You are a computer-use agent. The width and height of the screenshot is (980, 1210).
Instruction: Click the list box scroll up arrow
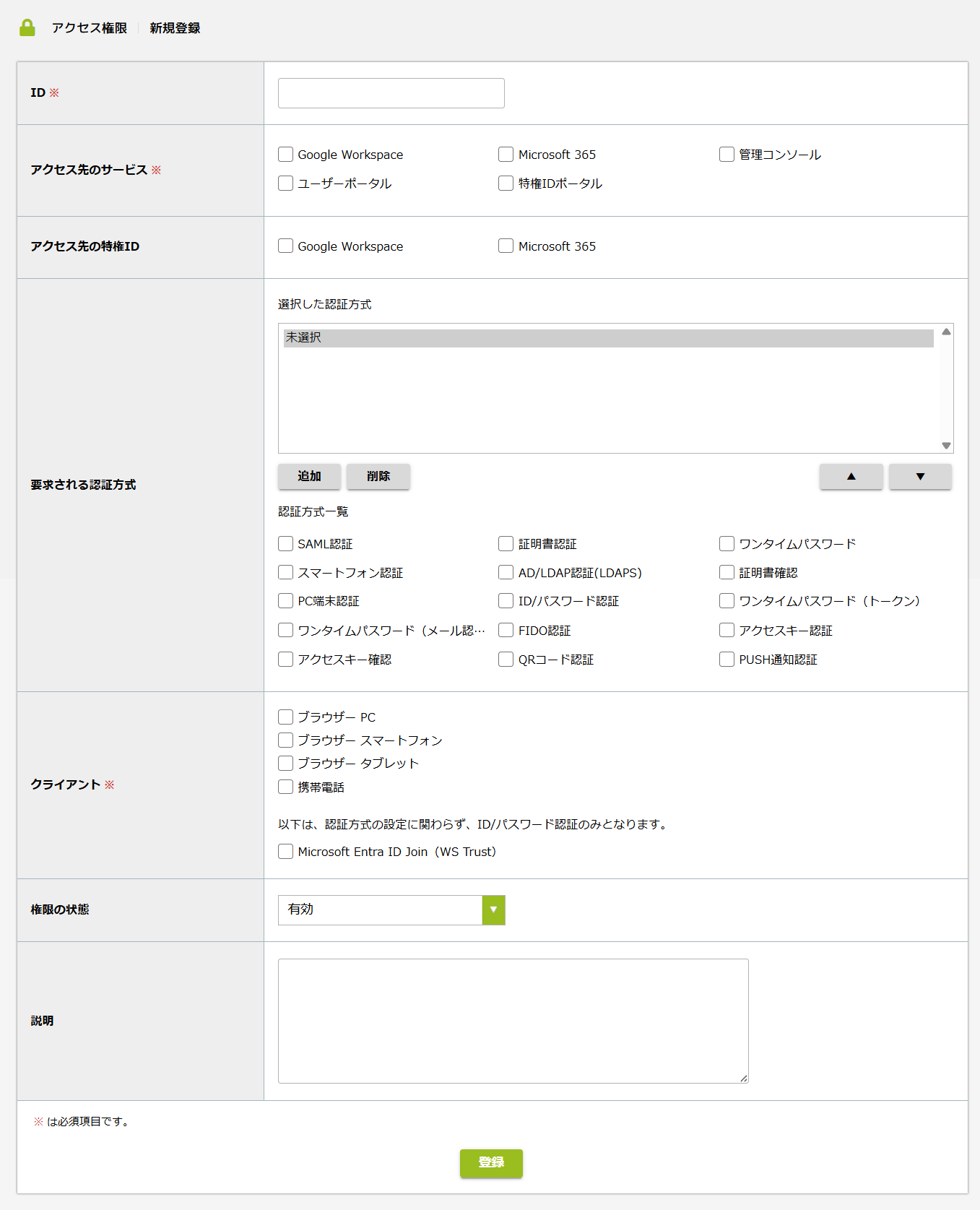tap(946, 332)
